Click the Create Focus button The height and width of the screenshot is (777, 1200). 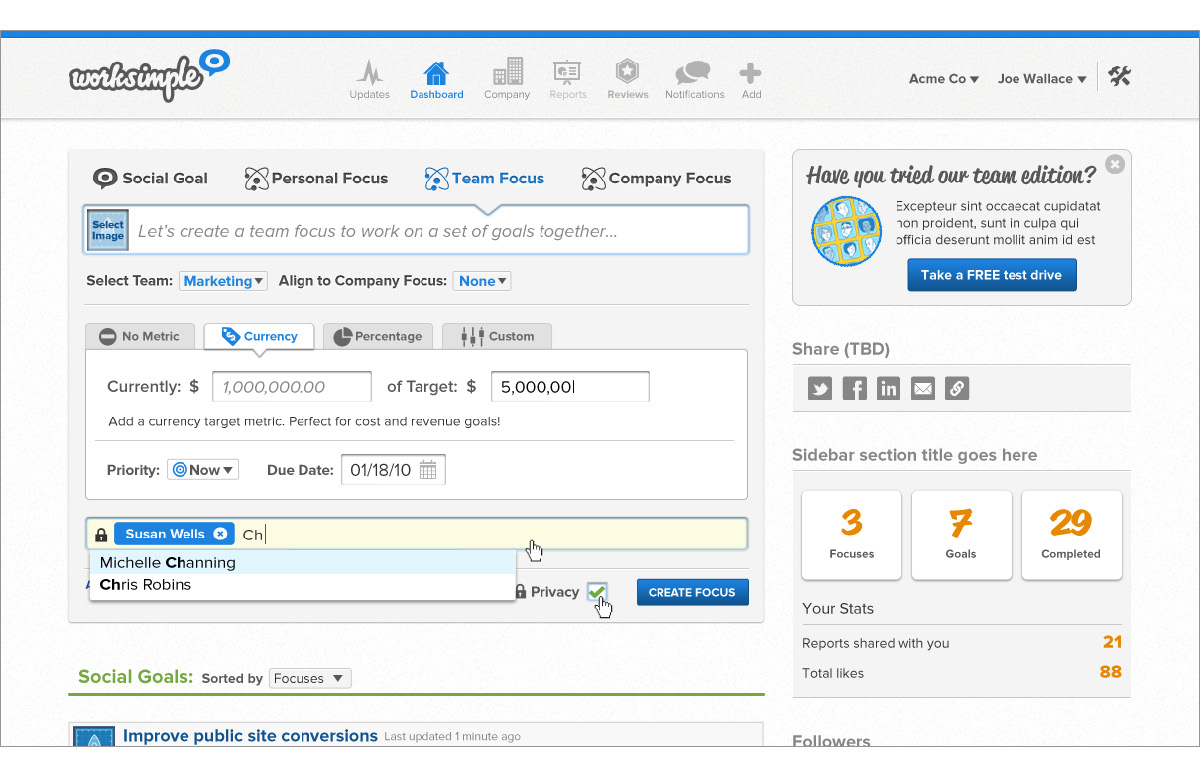tap(692, 592)
